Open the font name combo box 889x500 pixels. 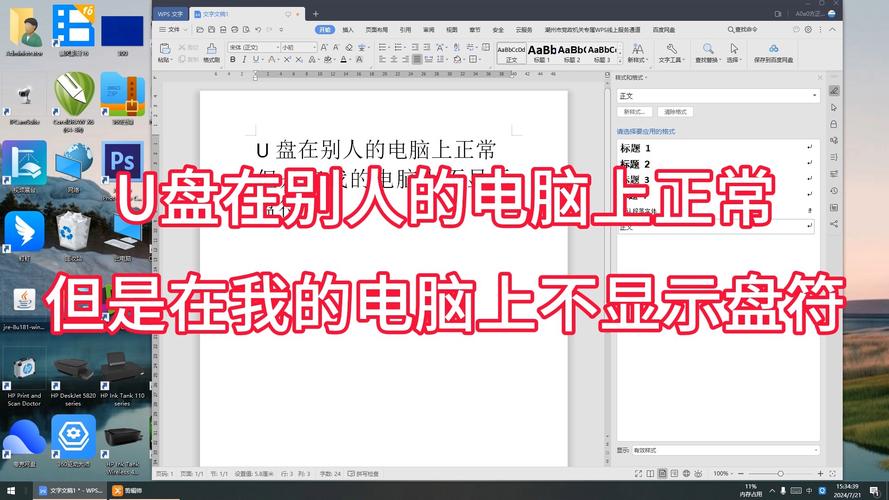[x=254, y=47]
